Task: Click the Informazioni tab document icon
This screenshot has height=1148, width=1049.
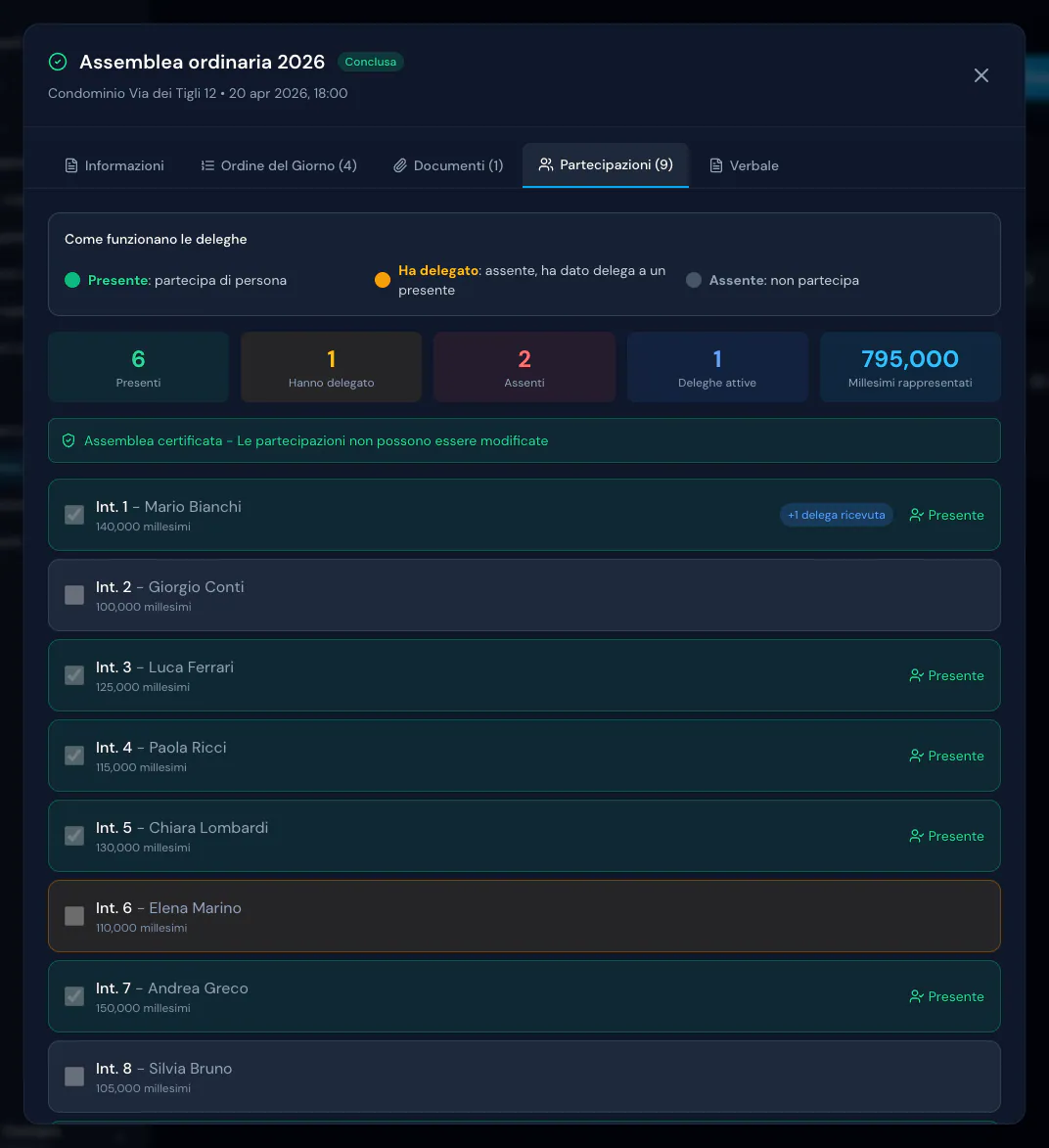Action: [x=71, y=165]
